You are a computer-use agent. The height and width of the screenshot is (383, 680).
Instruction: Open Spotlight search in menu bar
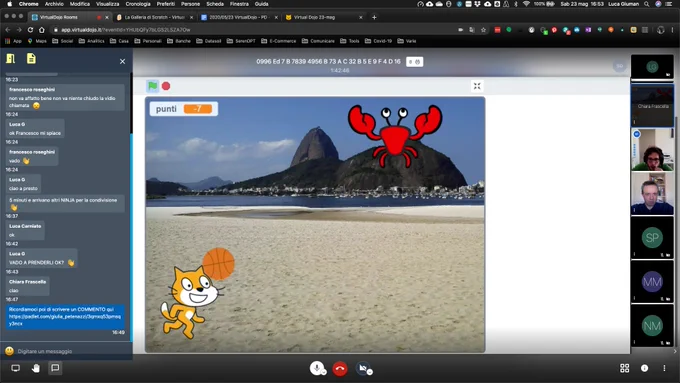point(647,4)
